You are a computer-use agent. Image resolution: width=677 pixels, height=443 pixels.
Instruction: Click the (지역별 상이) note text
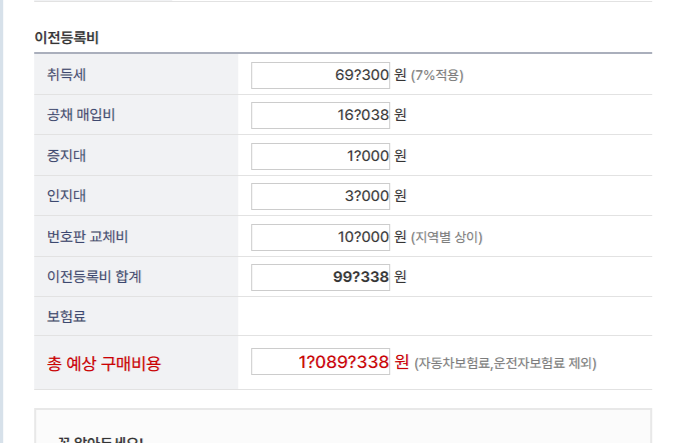click(x=446, y=237)
